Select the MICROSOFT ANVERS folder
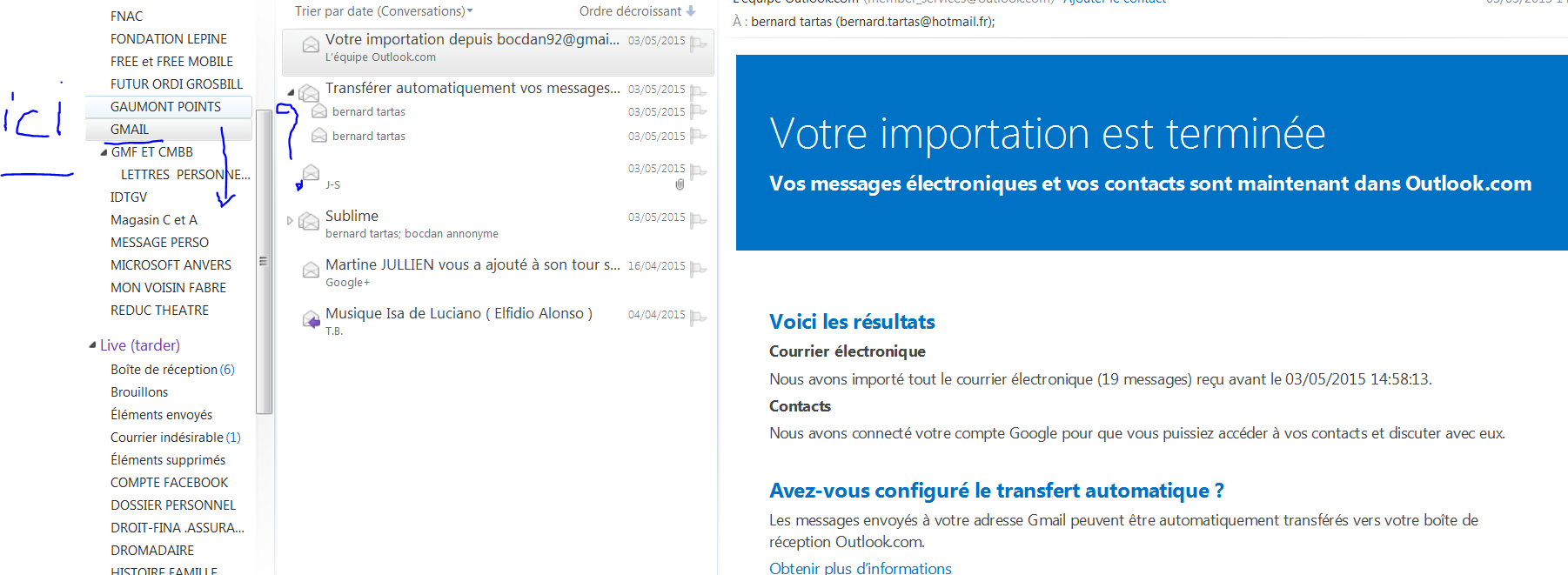1568x575 pixels. 171,265
